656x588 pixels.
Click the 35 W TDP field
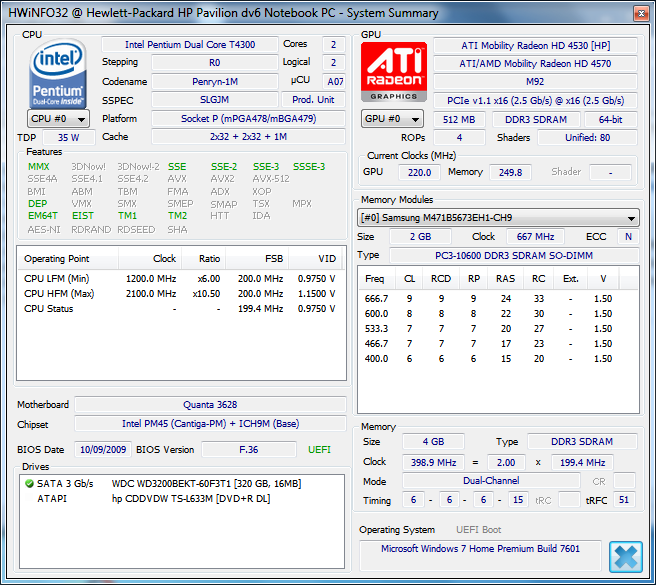coord(69,138)
